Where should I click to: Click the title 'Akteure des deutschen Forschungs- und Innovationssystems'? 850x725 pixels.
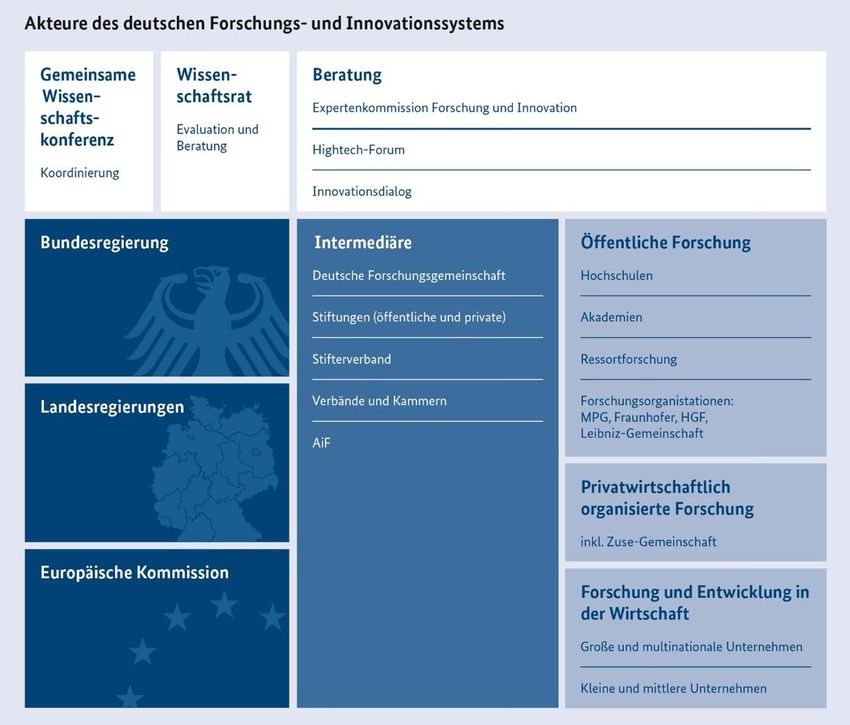coord(265,23)
